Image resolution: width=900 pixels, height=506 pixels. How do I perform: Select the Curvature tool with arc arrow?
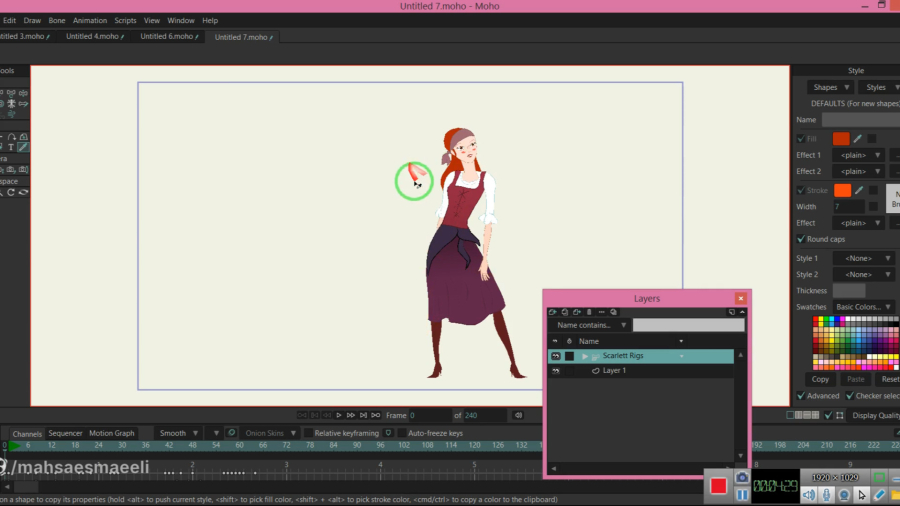tap(11, 137)
